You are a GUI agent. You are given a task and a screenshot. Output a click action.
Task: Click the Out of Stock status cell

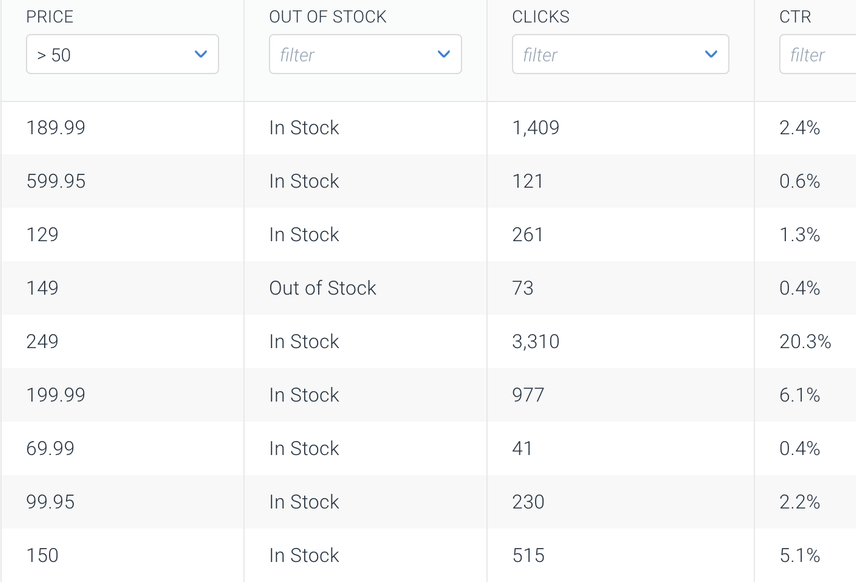[322, 288]
